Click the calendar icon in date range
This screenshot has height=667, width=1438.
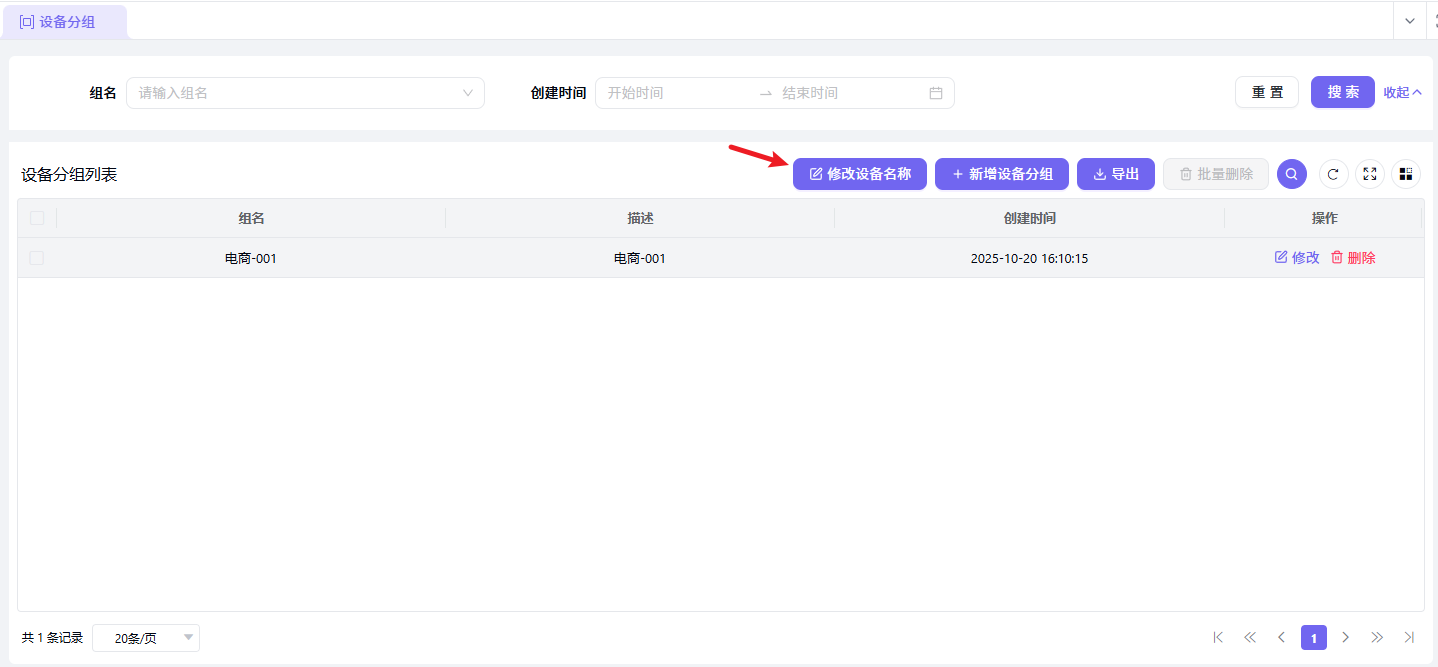(x=936, y=93)
